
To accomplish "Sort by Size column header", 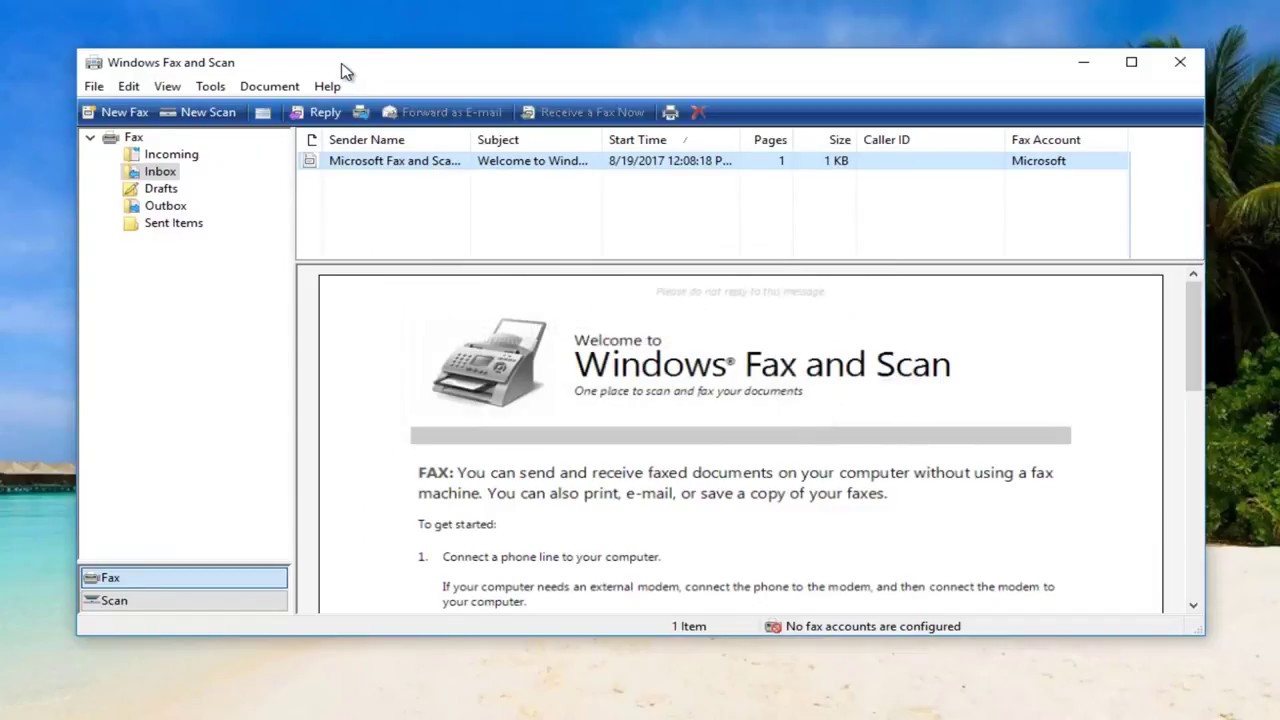I will point(824,140).
